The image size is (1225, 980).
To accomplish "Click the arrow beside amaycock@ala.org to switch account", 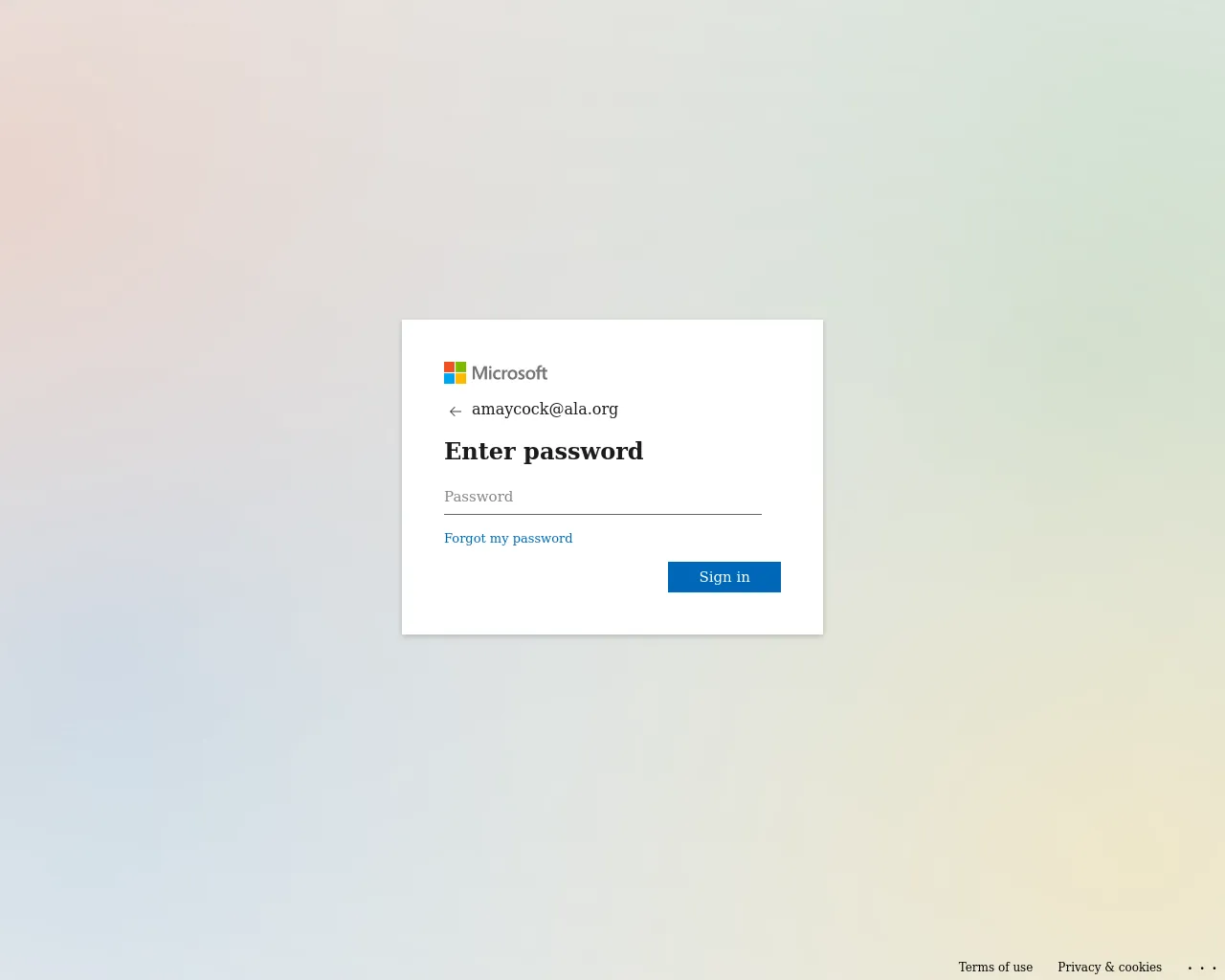I will [456, 412].
